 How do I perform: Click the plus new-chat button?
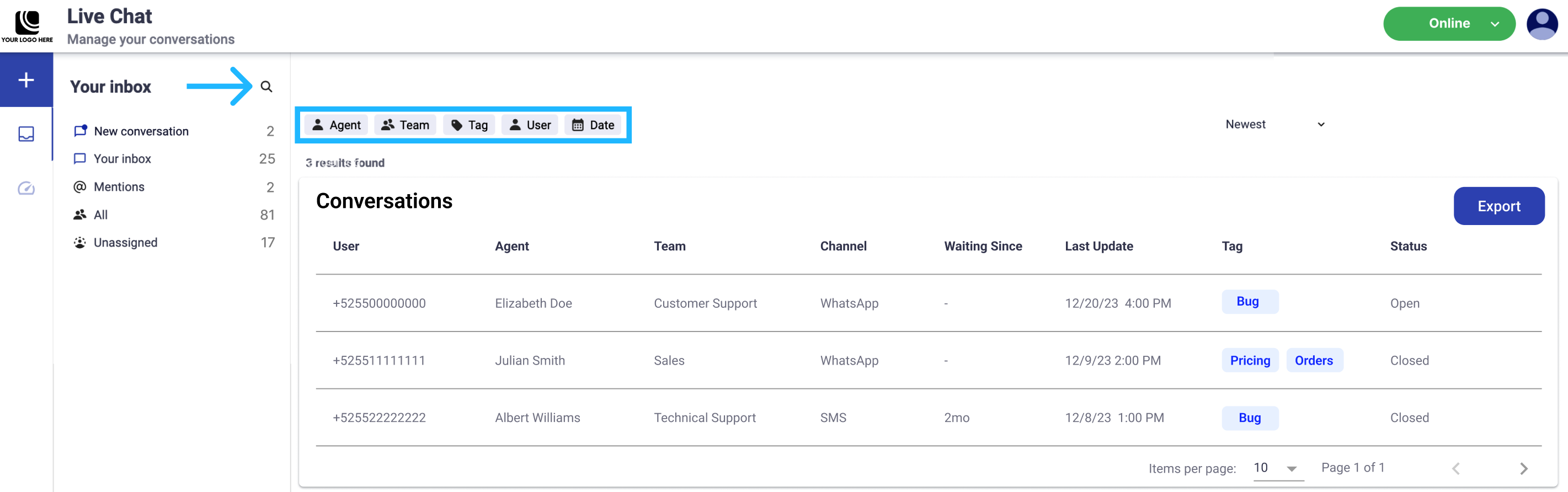pos(26,79)
